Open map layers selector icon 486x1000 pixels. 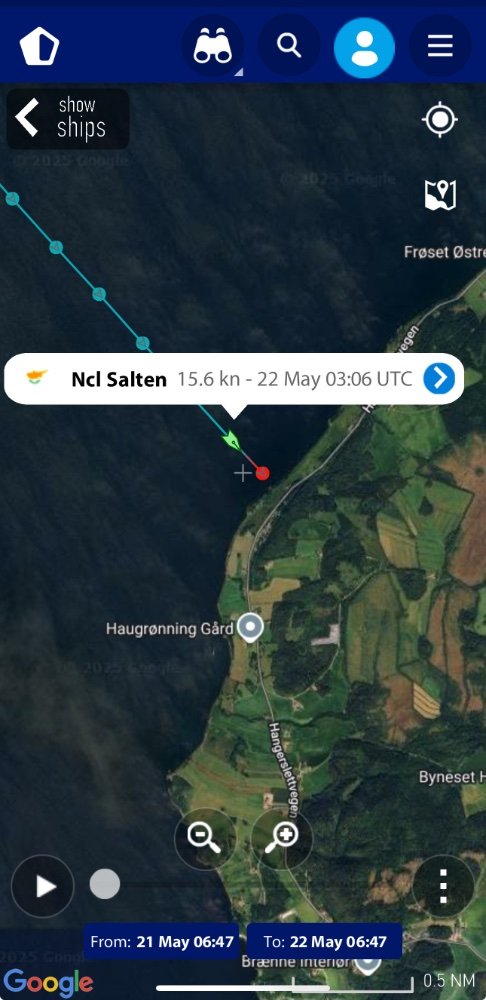coord(440,195)
